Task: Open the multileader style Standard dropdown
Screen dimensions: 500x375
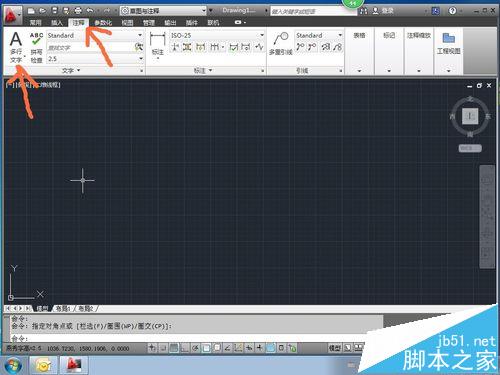Action: click(x=319, y=35)
